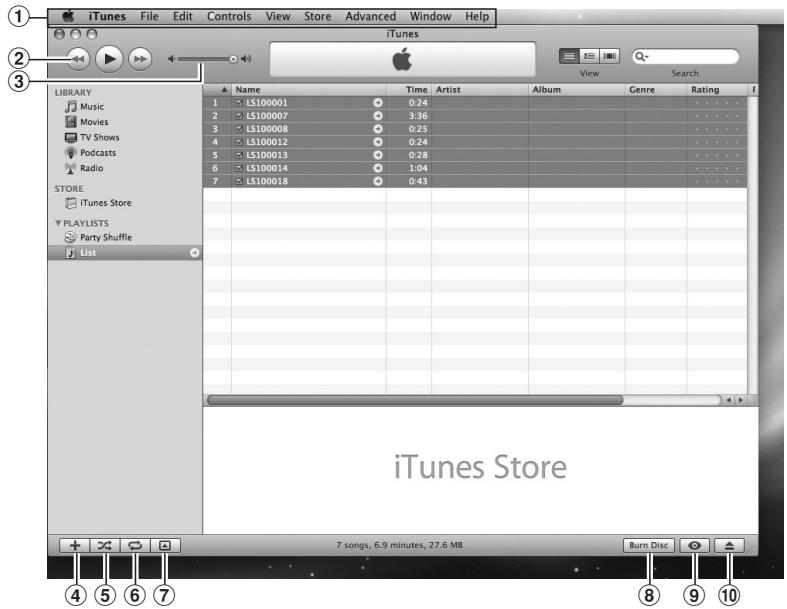
Task: Open the Controls menu
Action: click(x=229, y=17)
